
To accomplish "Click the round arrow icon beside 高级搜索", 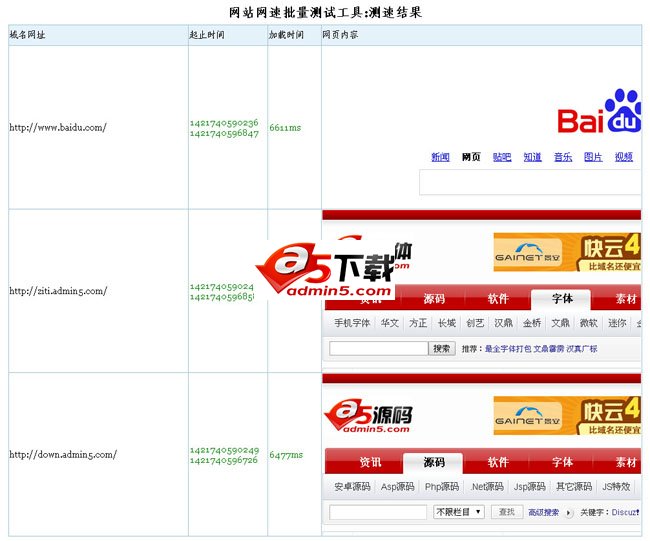I will pyautogui.click(x=569, y=513).
